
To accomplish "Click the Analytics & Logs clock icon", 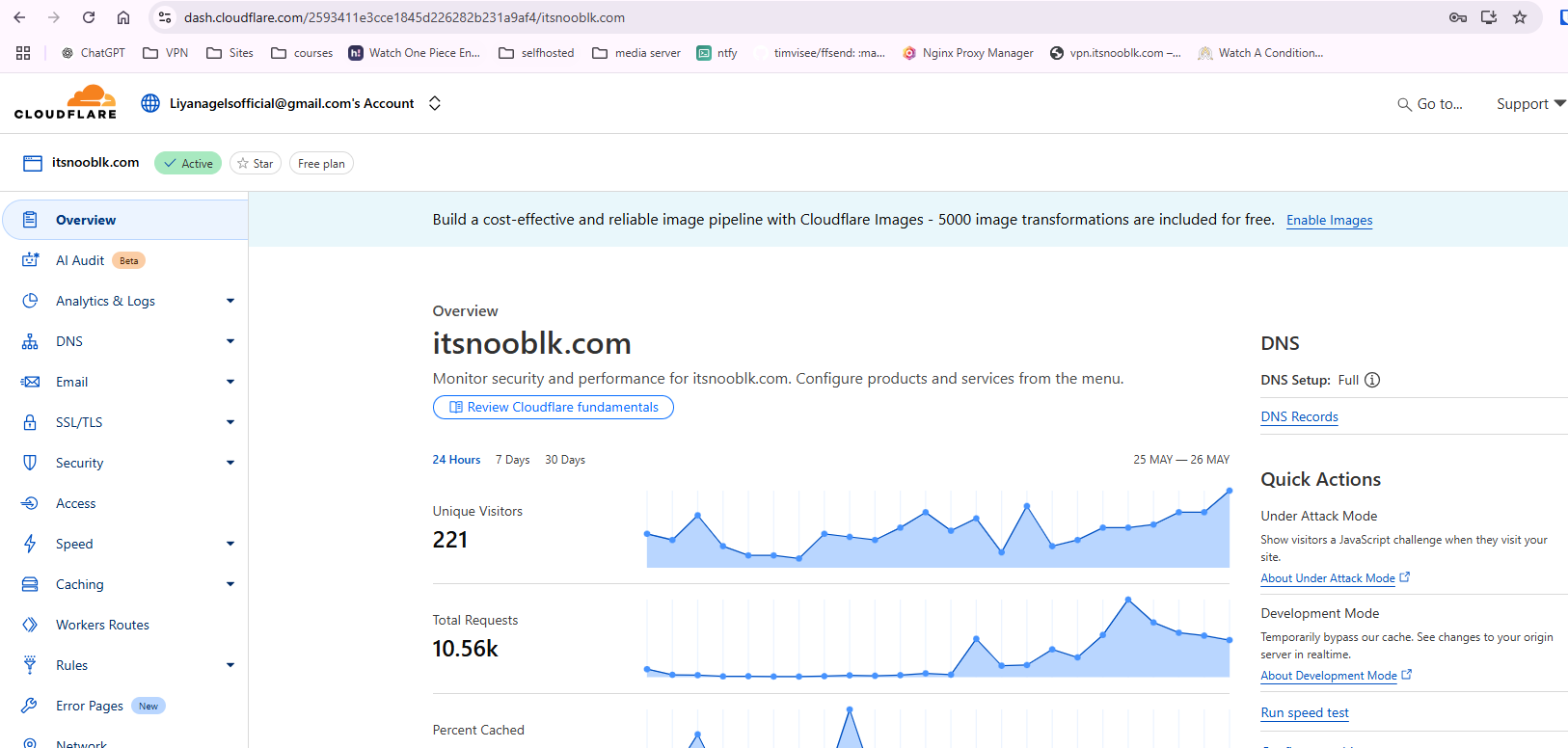I will coord(30,301).
